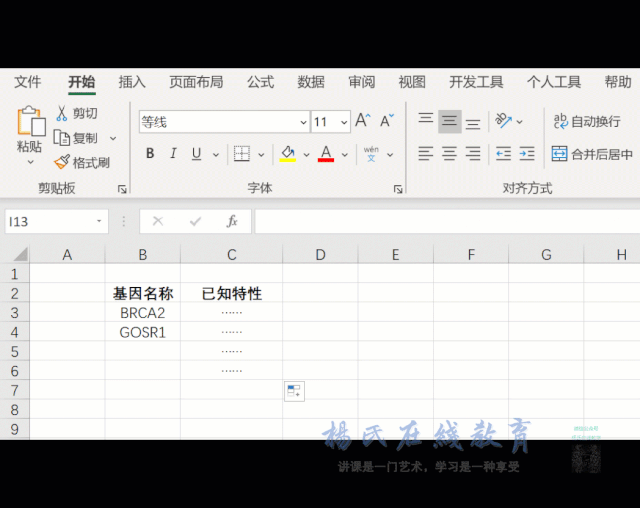Screen dimensions: 640x508
Task: Open font color palette dropdown
Action: [344, 155]
